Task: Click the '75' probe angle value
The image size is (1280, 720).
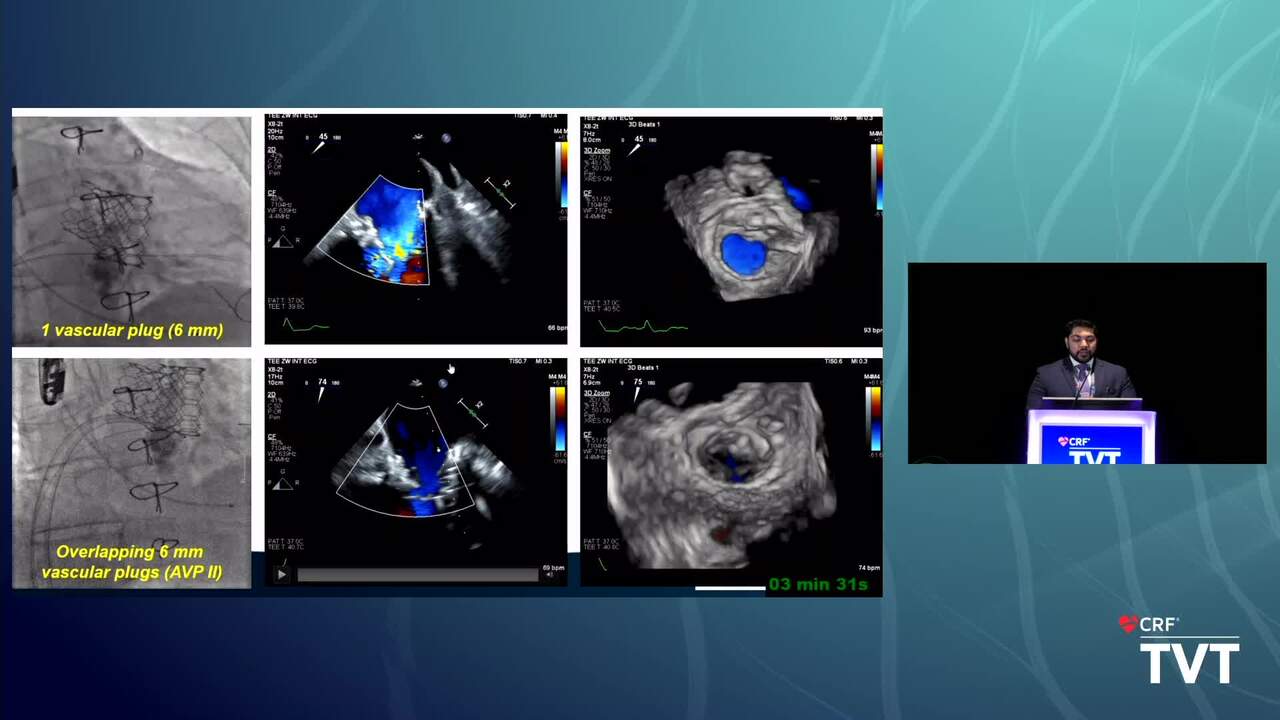Action: coord(638,381)
